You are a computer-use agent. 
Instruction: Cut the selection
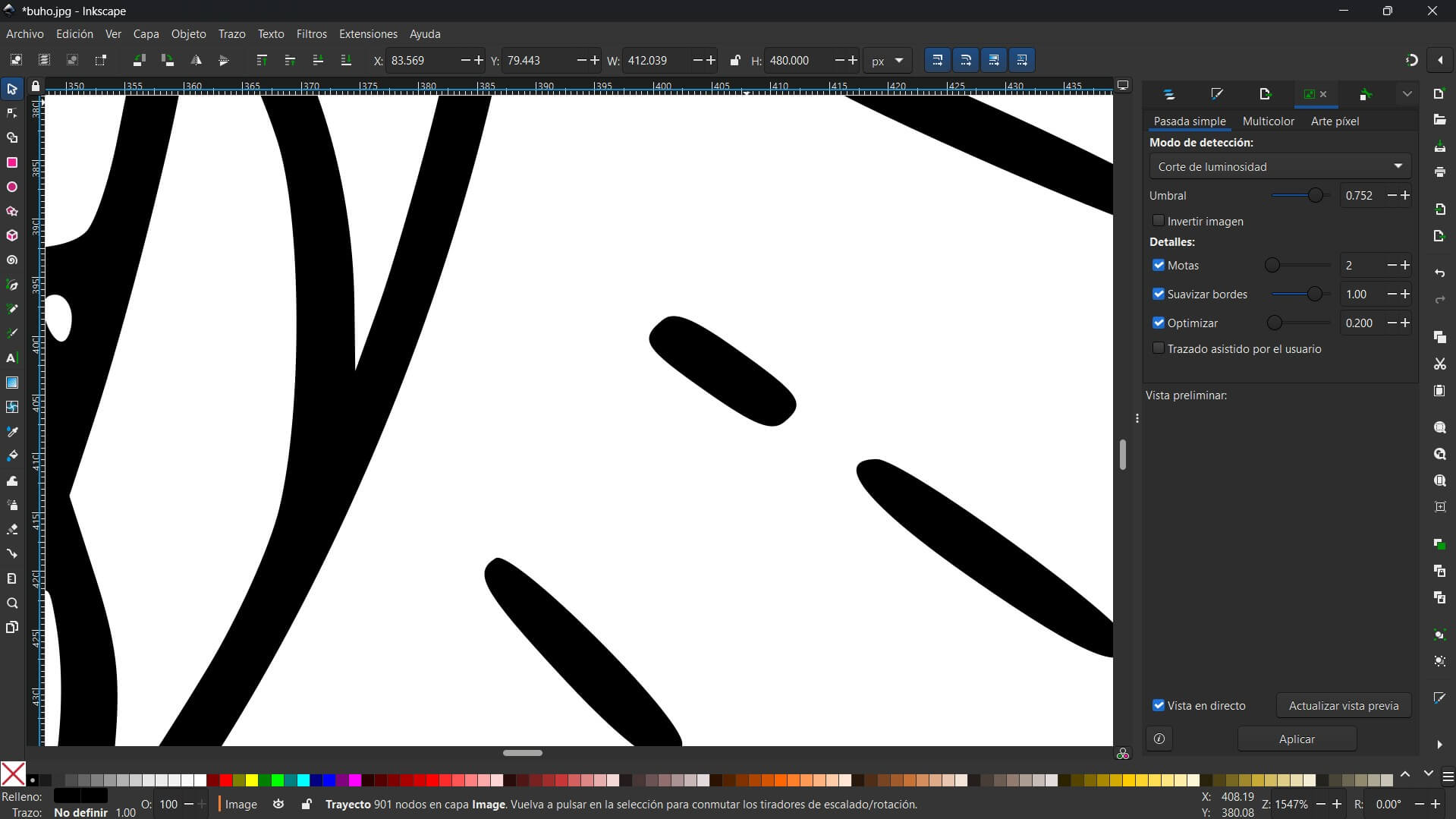[1439, 364]
